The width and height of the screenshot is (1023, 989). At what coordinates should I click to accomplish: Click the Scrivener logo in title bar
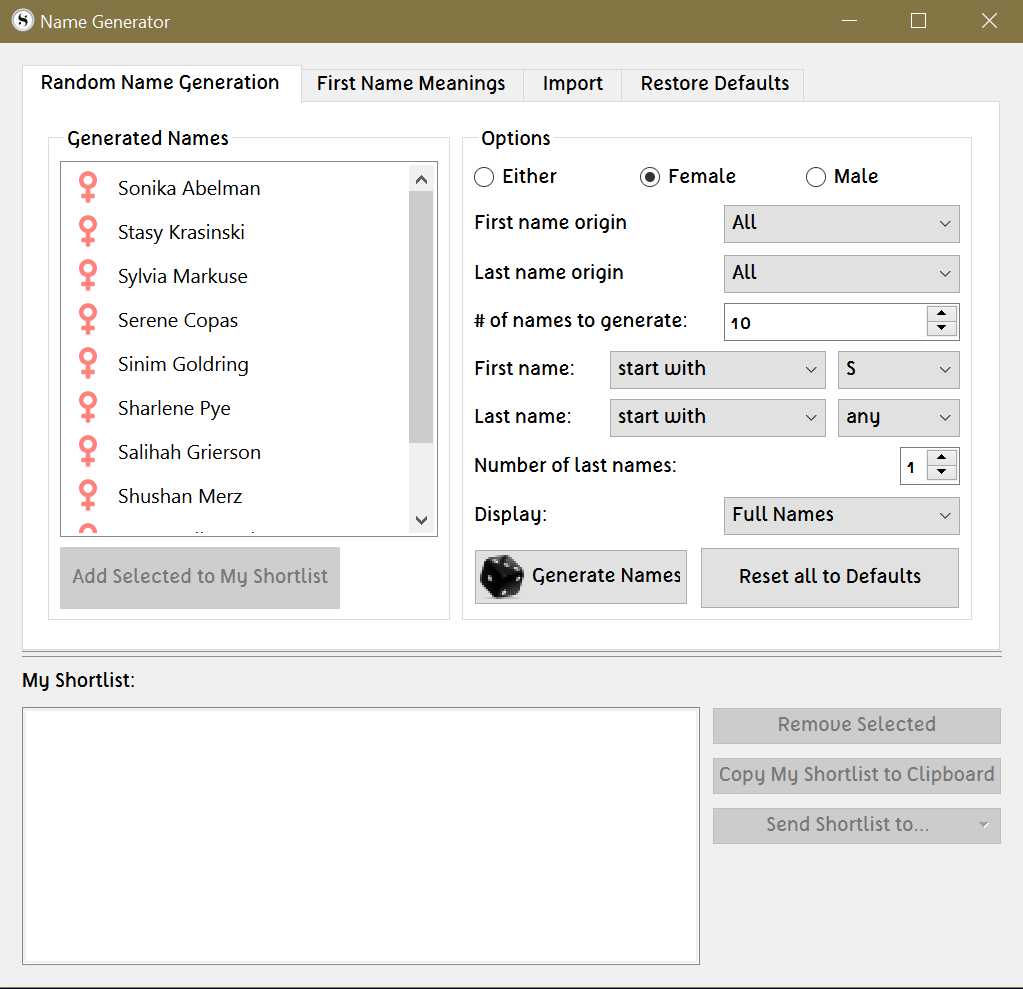(x=23, y=21)
